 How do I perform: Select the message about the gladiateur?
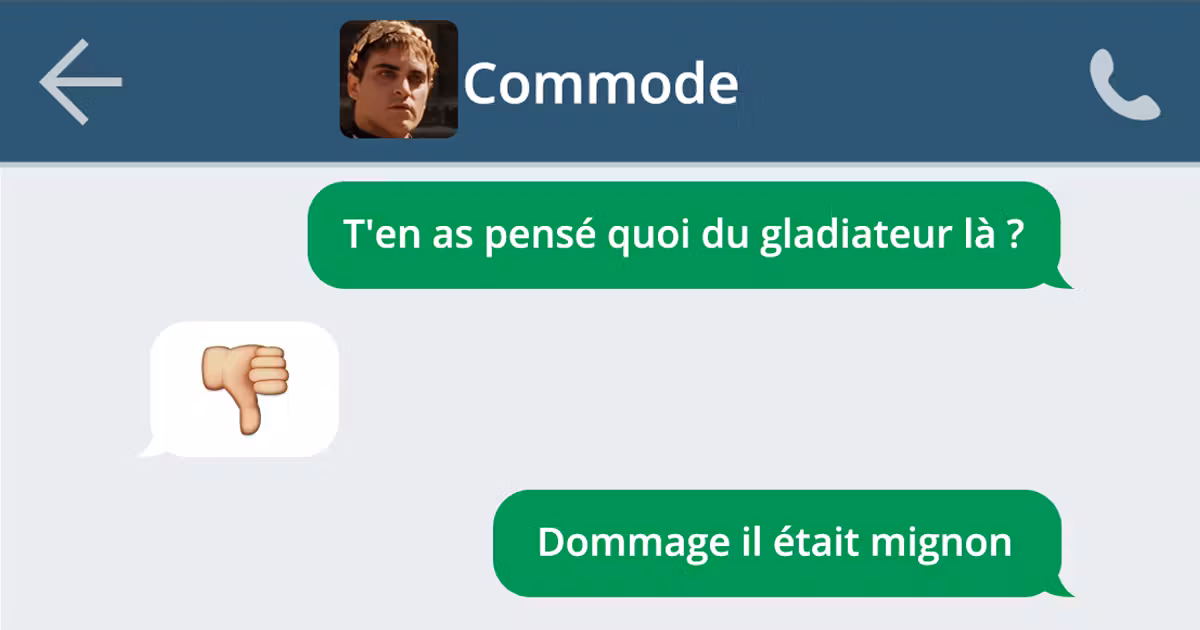(x=684, y=235)
